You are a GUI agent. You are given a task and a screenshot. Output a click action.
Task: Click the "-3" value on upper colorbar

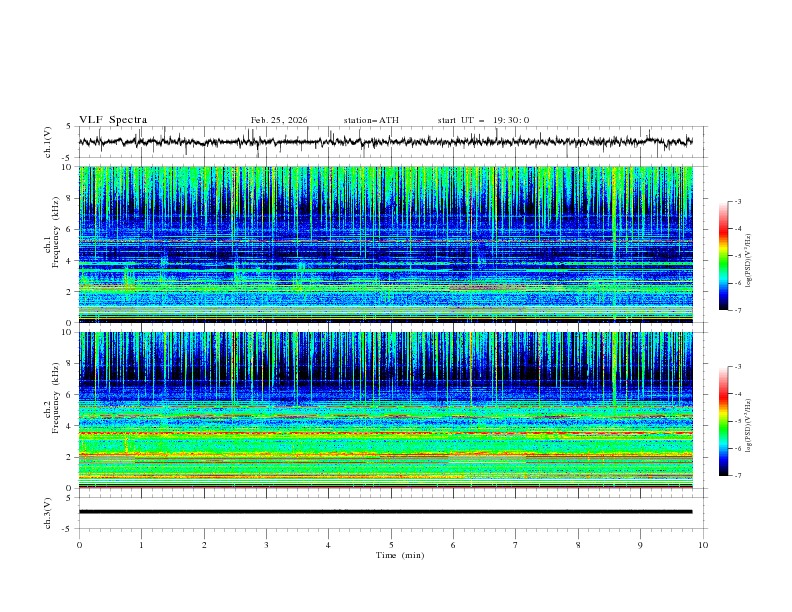737,201
